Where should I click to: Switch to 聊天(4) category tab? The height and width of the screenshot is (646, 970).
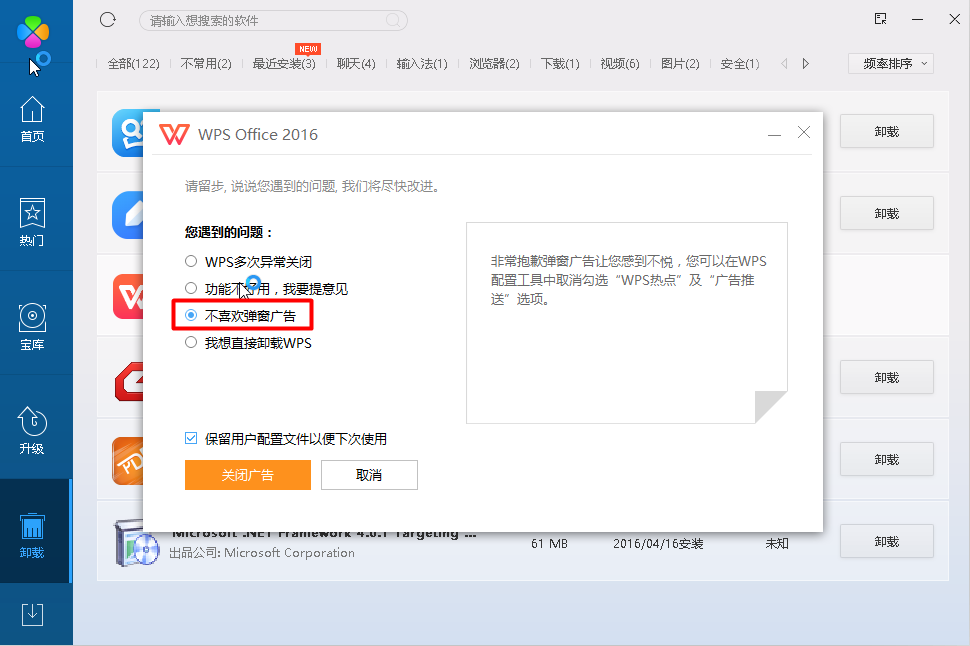[356, 64]
